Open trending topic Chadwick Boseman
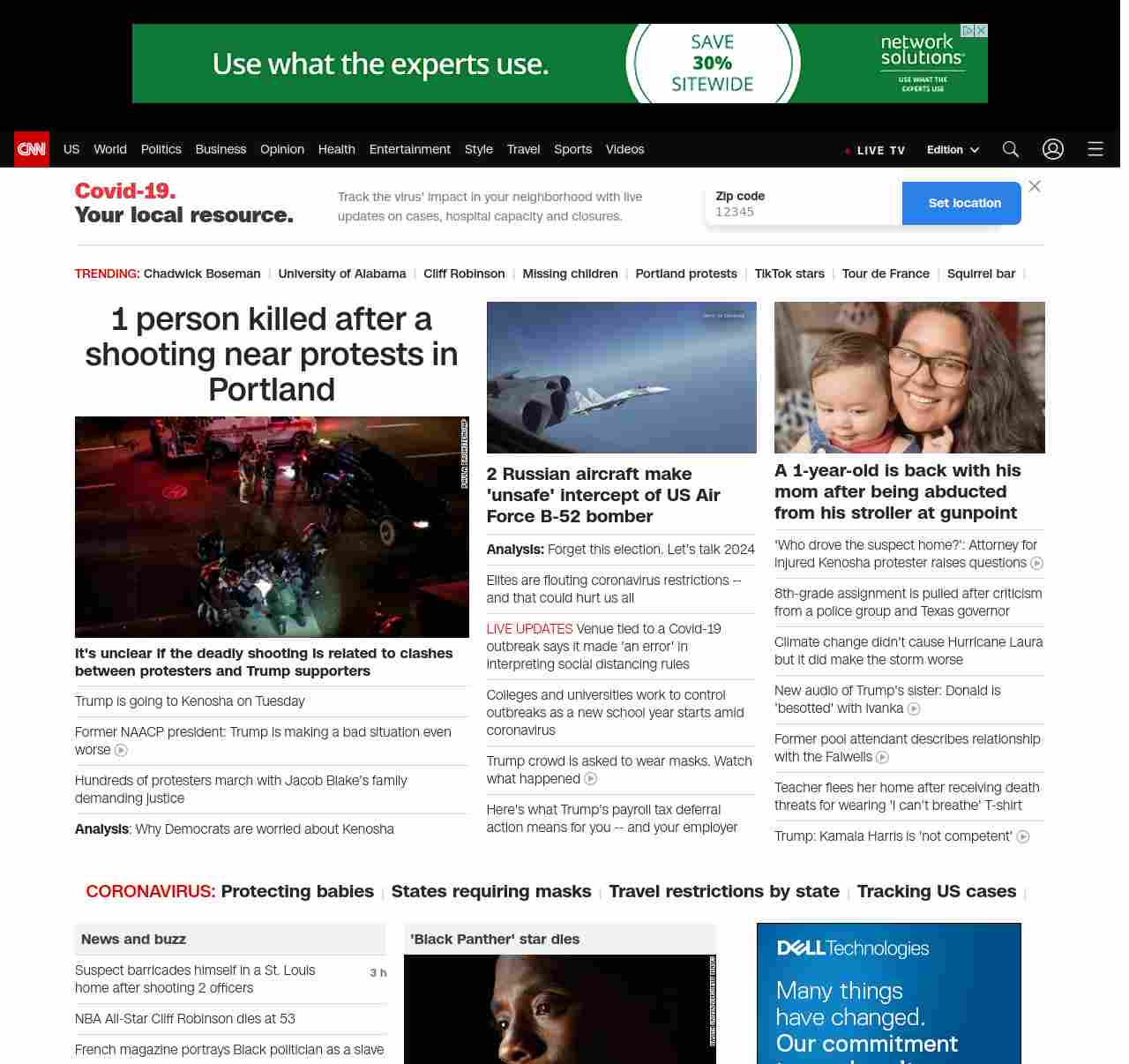This screenshot has width=1129, height=1064. 202,273
